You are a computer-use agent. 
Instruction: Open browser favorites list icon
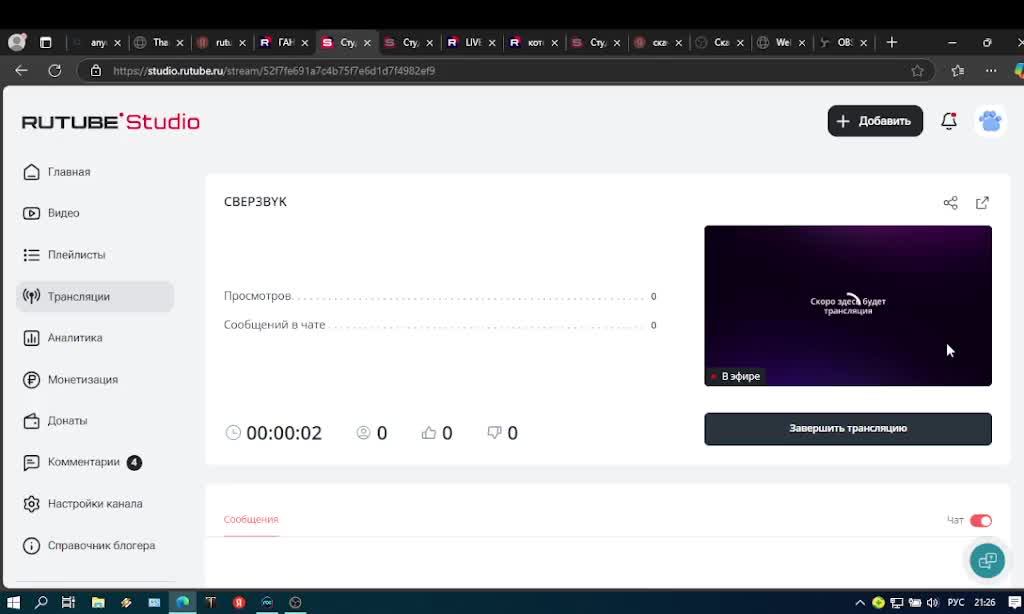(x=957, y=71)
